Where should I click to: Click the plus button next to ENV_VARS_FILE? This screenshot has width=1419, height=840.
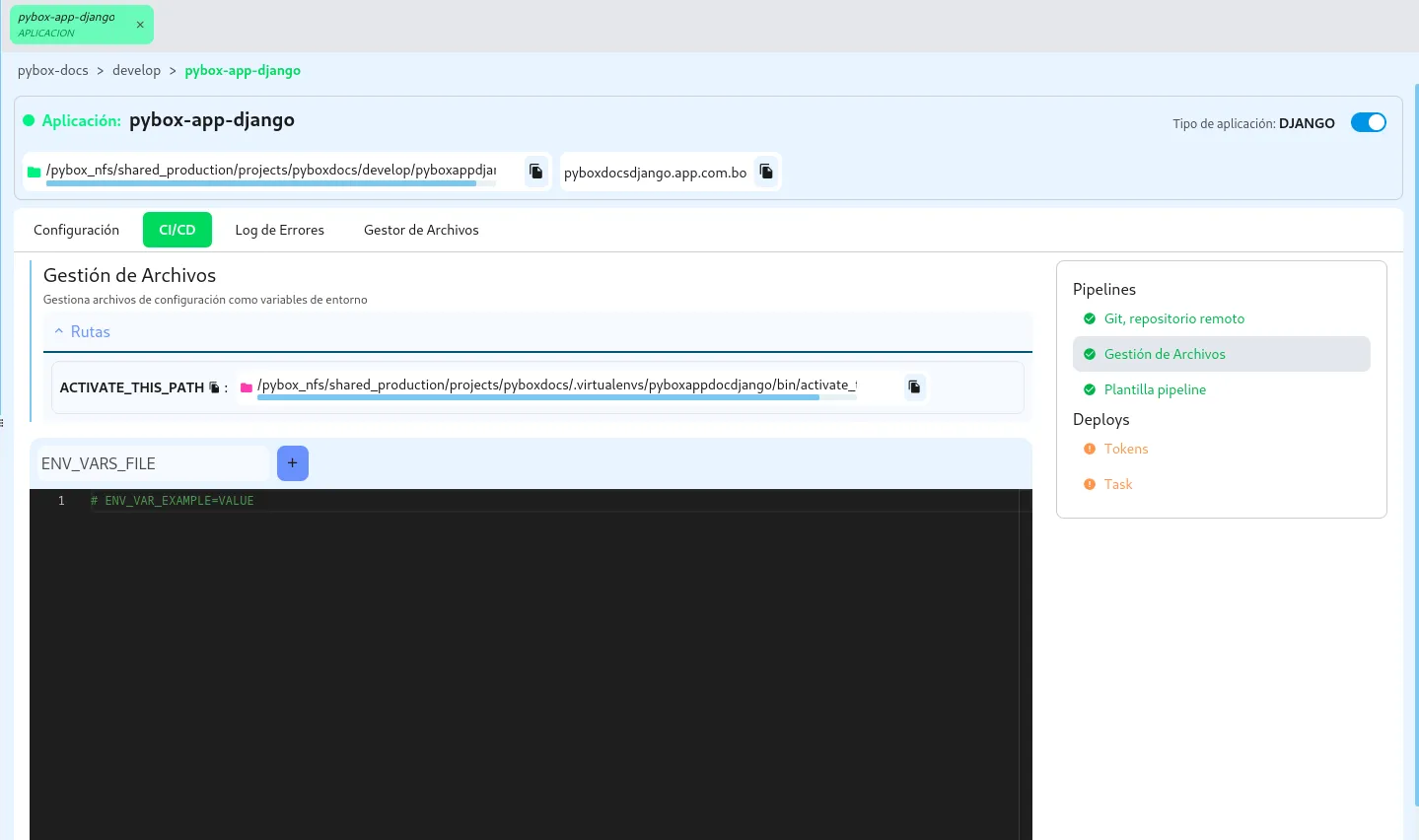(x=293, y=463)
